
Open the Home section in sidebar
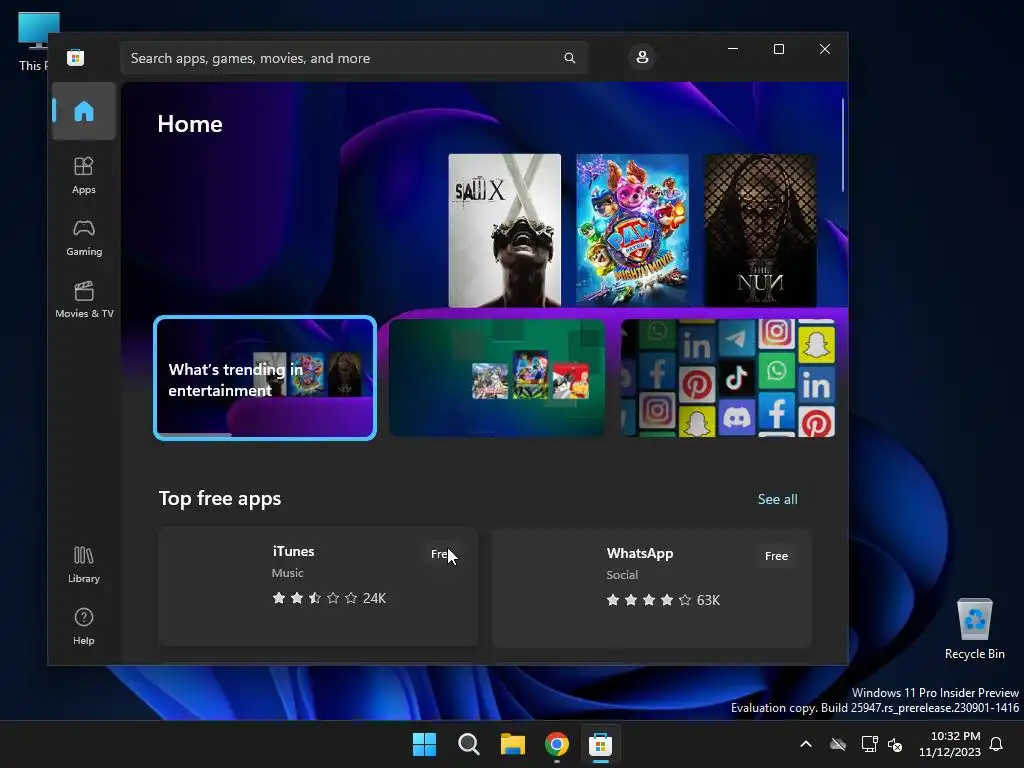coord(84,111)
